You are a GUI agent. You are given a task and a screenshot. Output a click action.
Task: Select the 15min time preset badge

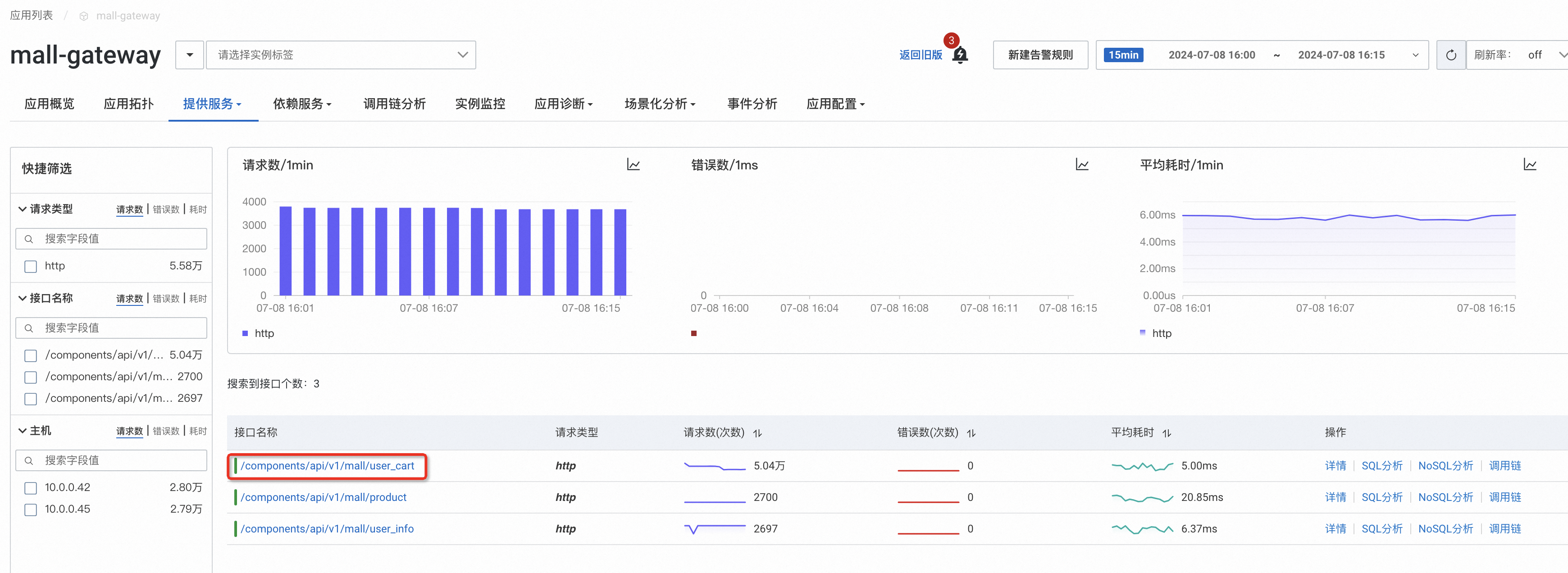pyautogui.click(x=1123, y=55)
